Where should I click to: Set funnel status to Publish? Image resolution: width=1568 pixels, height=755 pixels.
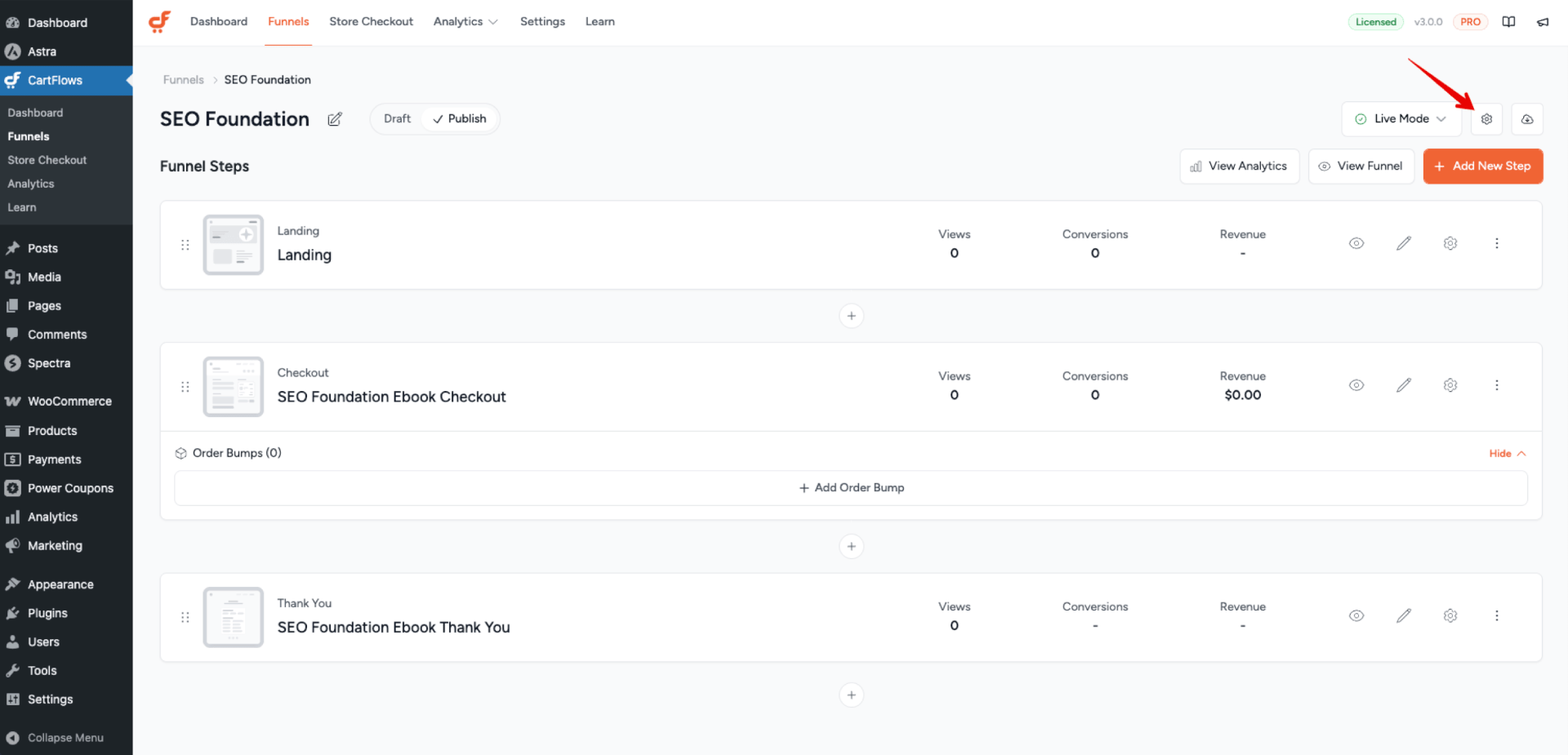pyautogui.click(x=460, y=119)
